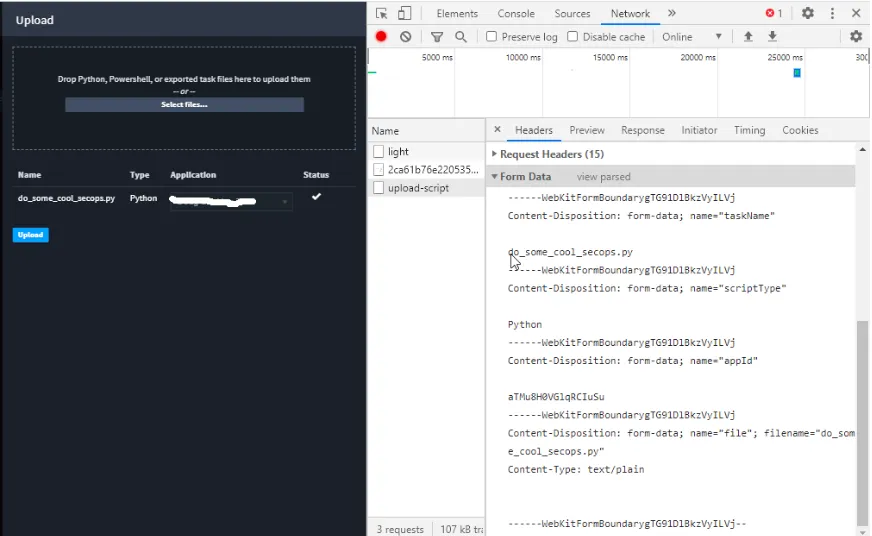
Task: Stop recording the network log
Action: click(381, 37)
